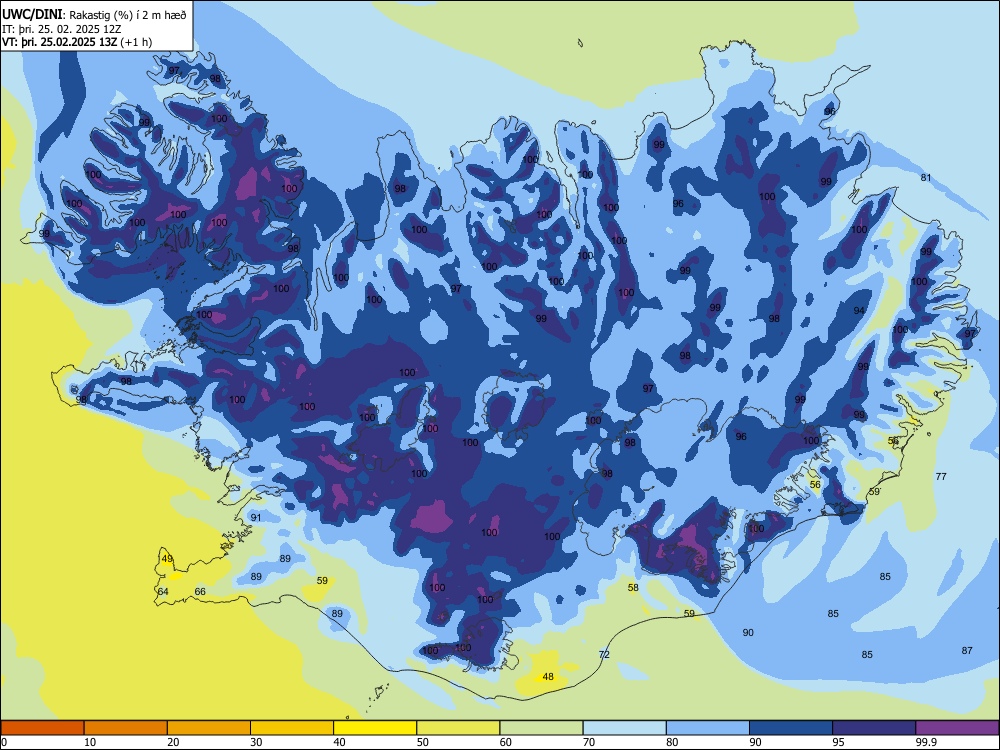Click the humidity value 87 in the southeast sea
This screenshot has width=1000, height=750.
[967, 651]
